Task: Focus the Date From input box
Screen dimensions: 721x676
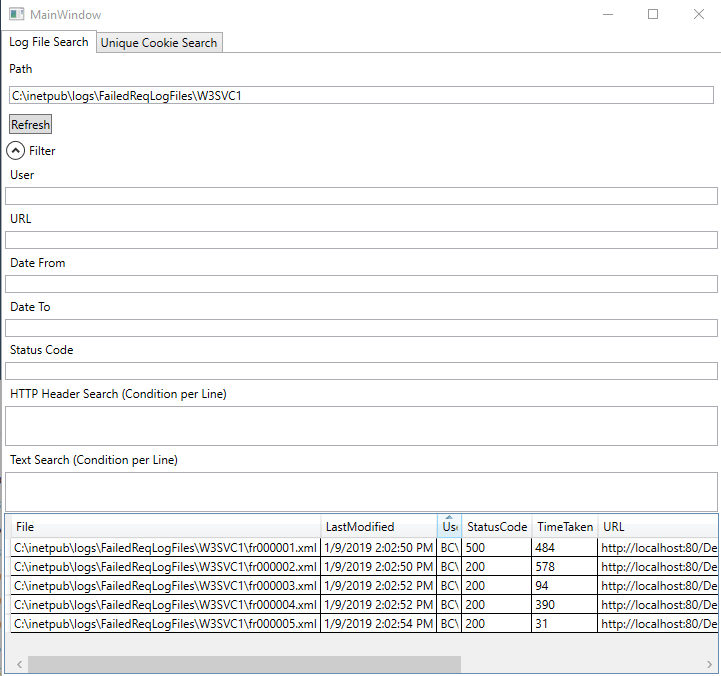Action: [360, 284]
